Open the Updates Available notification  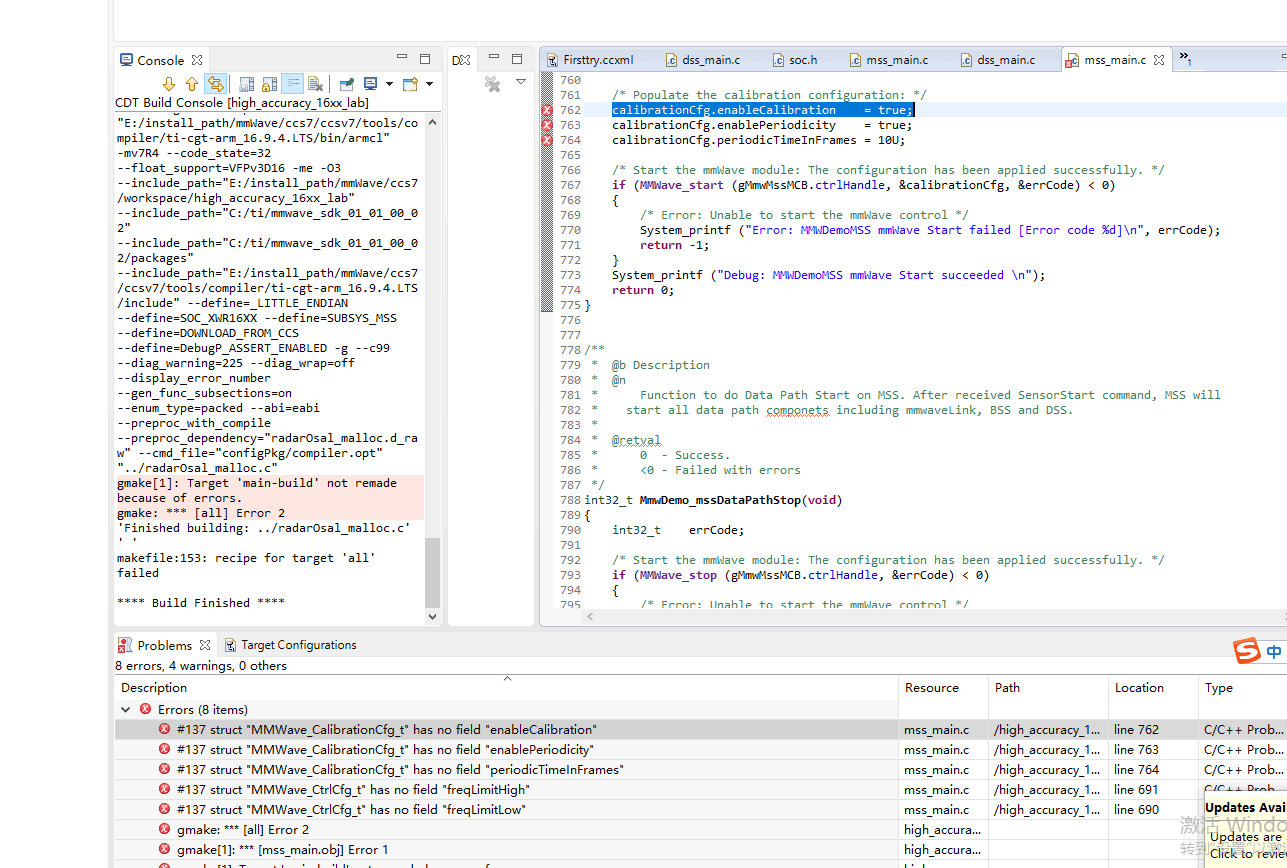[x=1246, y=829]
